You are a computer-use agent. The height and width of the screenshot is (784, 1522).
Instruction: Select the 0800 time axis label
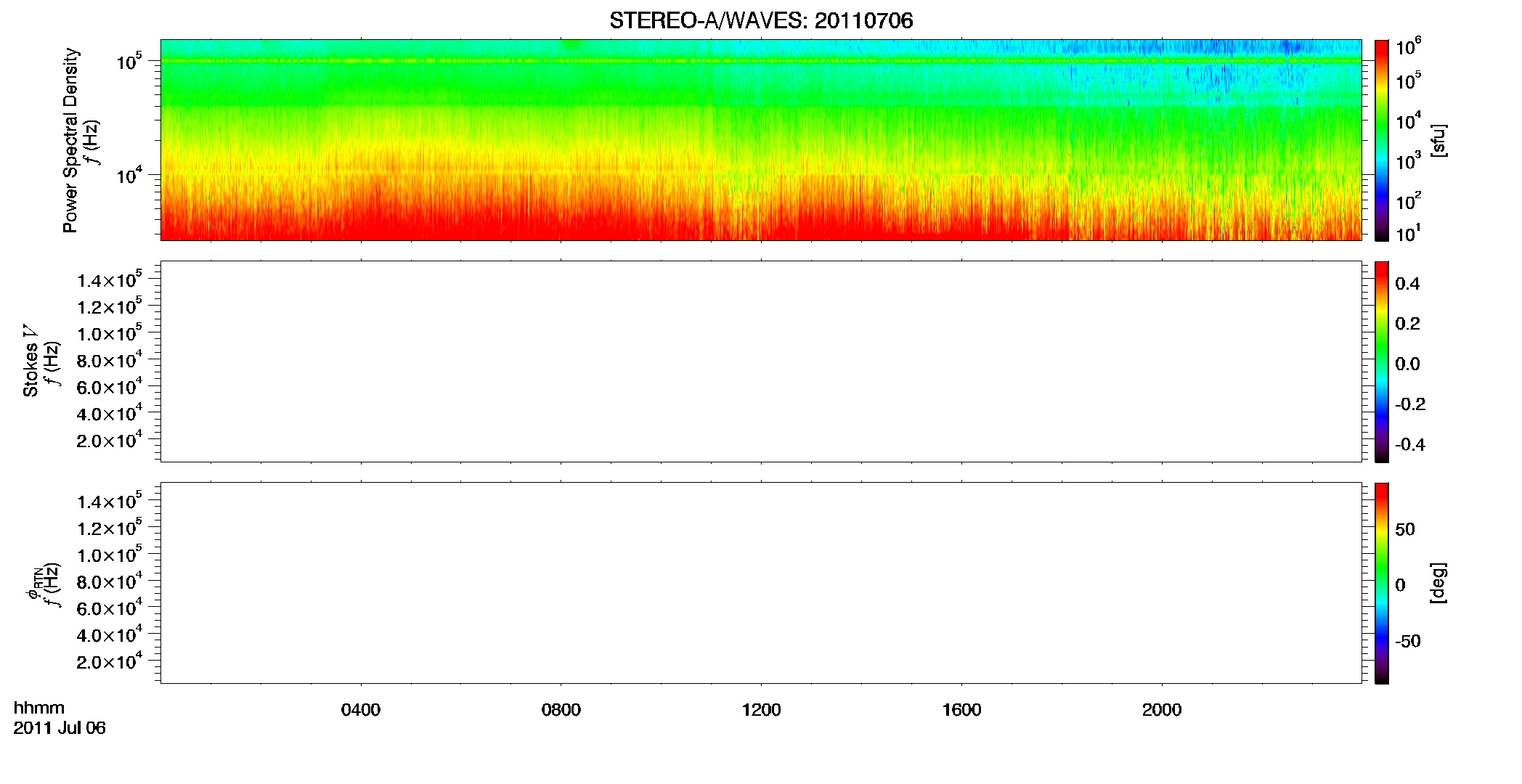[x=561, y=710]
